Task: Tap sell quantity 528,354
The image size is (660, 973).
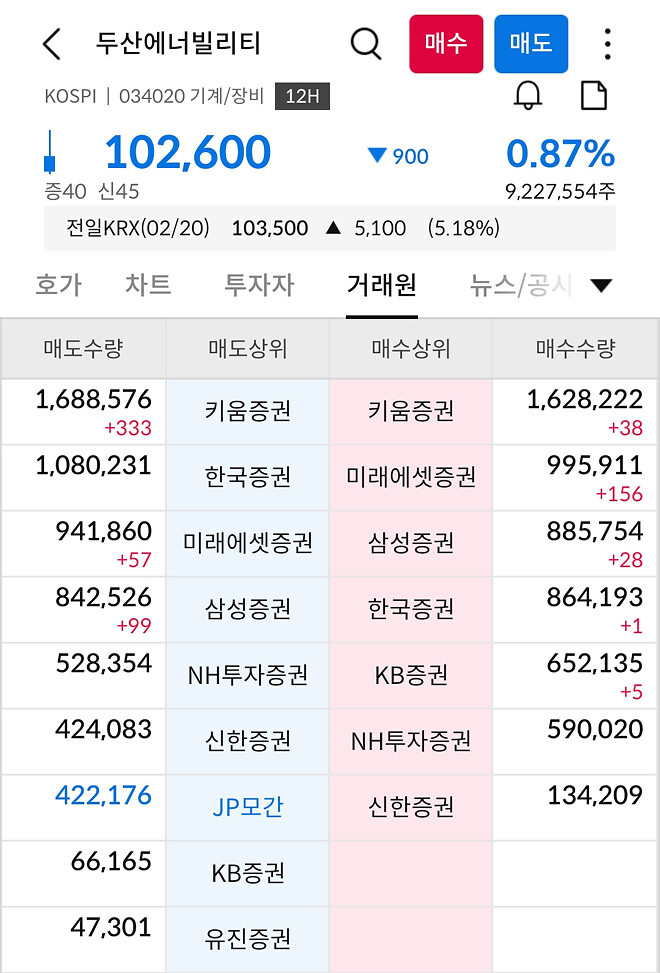Action: 104,663
